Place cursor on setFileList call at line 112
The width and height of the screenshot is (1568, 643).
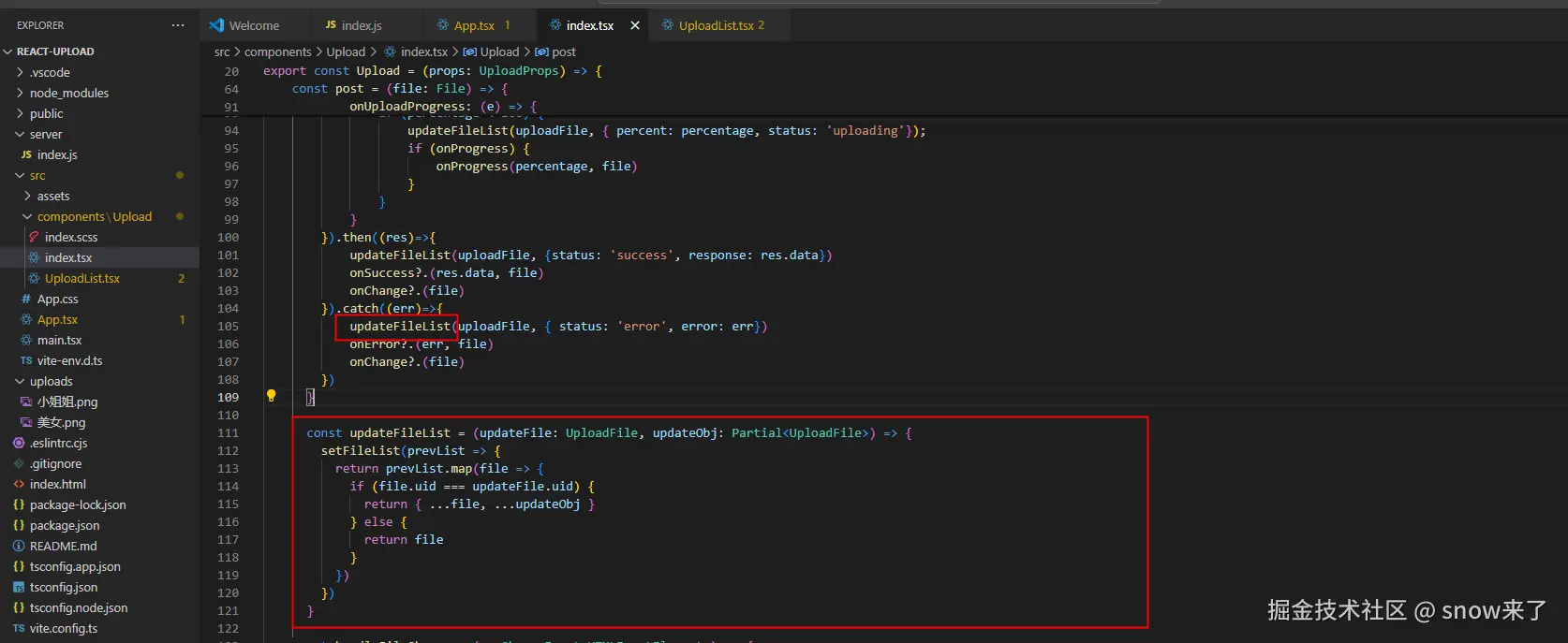(x=361, y=450)
